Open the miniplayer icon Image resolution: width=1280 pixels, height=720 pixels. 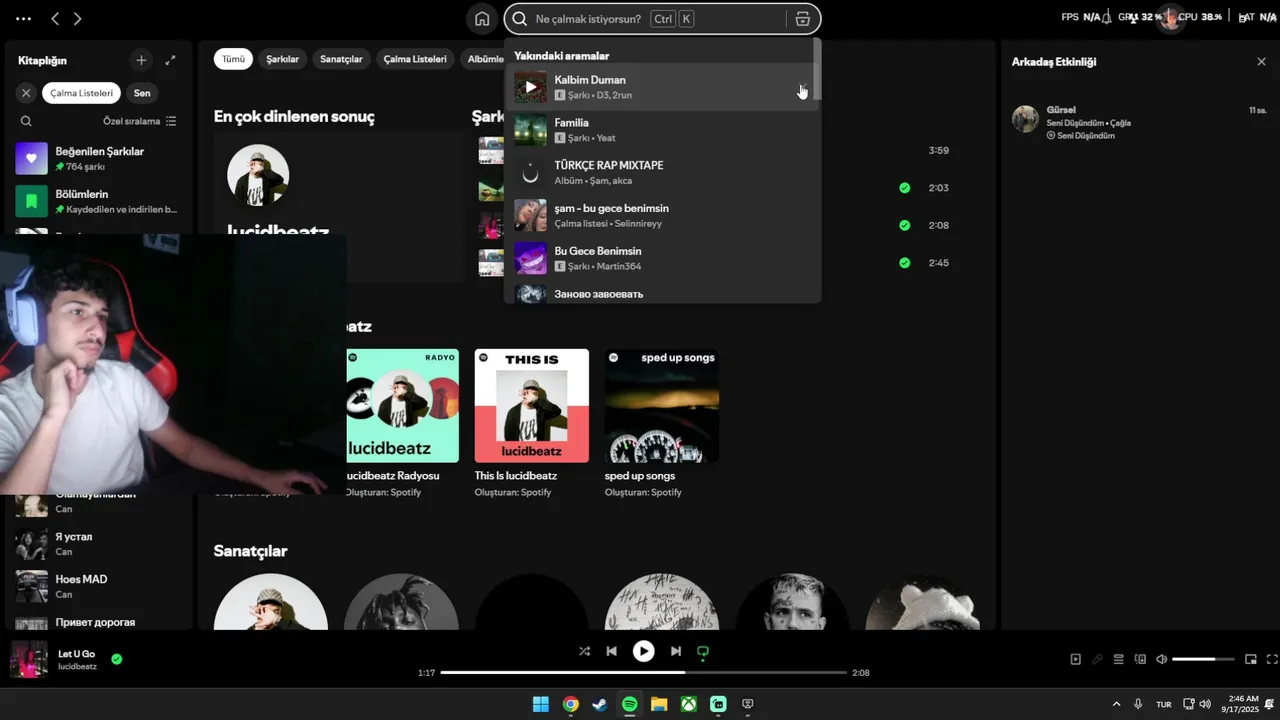coord(1250,659)
